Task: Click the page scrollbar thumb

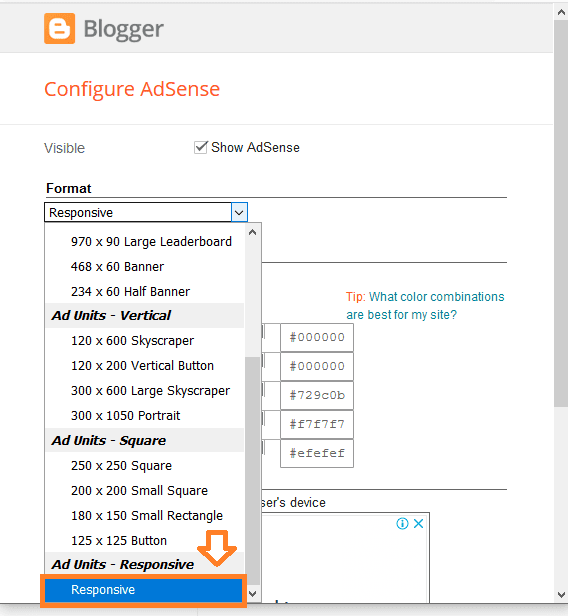Action: [x=561, y=214]
